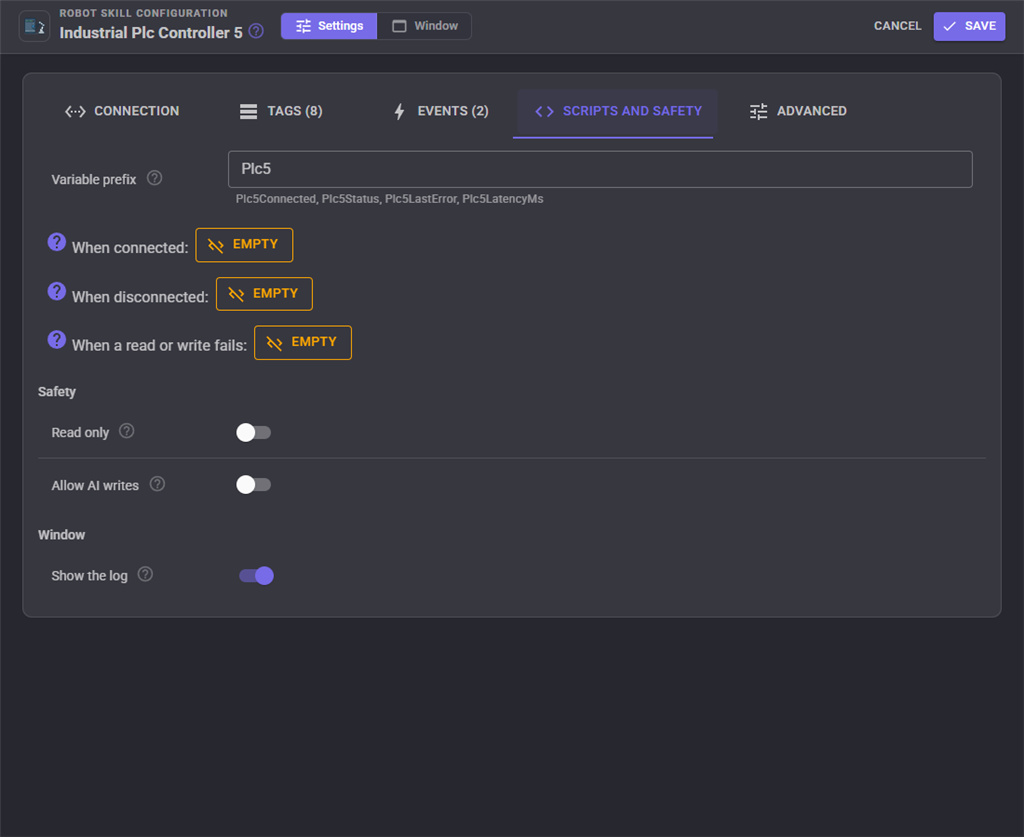Click the help icon beside Show the log

pyautogui.click(x=145, y=574)
